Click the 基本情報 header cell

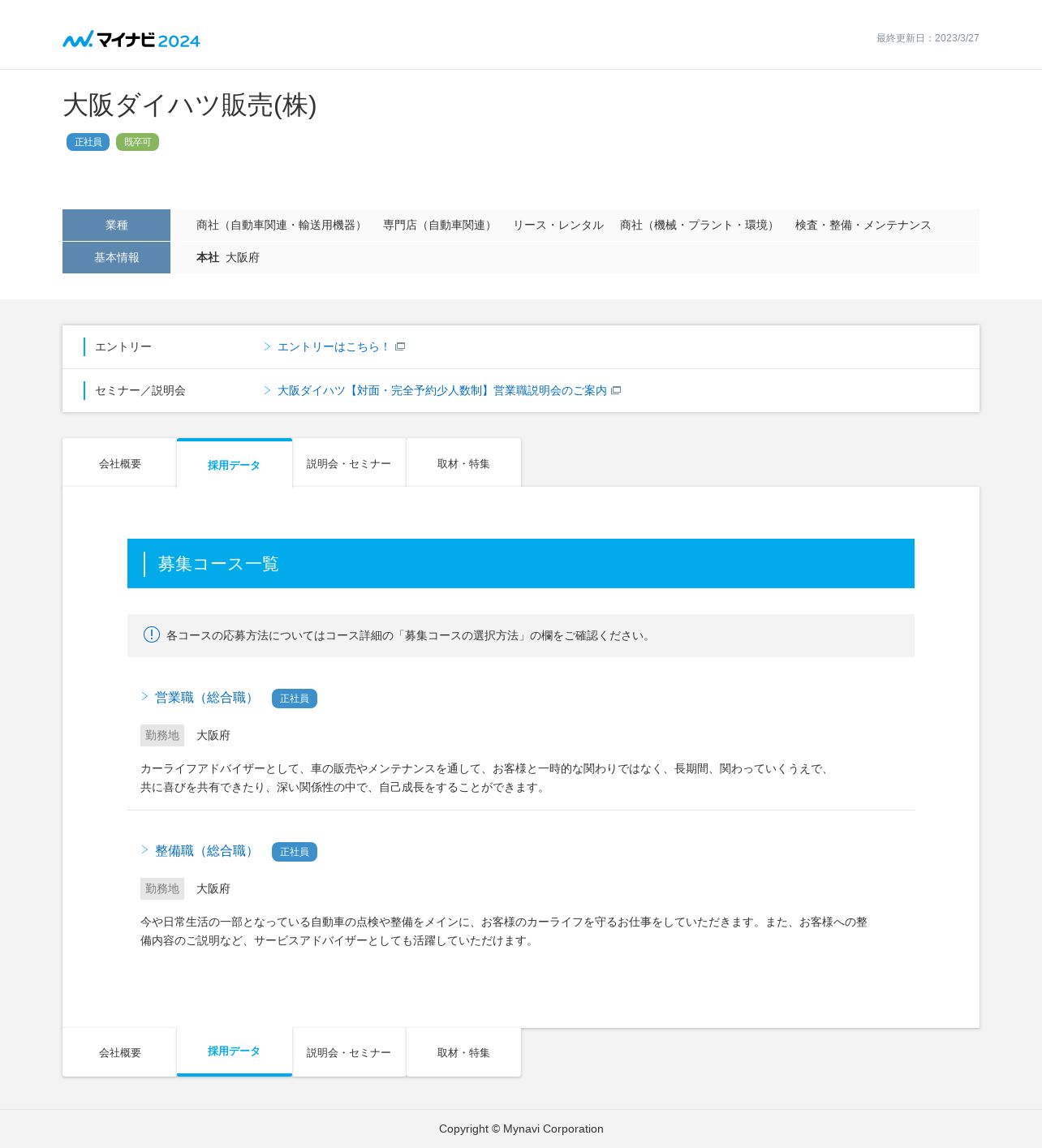pyautogui.click(x=116, y=257)
